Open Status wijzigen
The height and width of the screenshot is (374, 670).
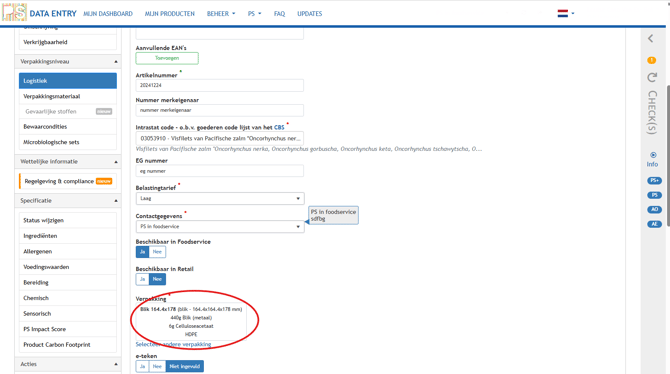coord(68,220)
